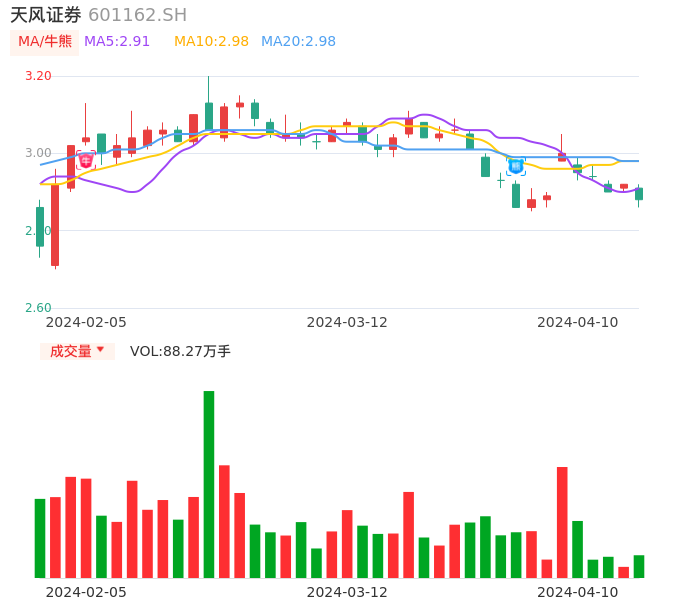The image size is (686, 606).
Task: Click the 2.60 price axis label
Action: (x=38, y=308)
